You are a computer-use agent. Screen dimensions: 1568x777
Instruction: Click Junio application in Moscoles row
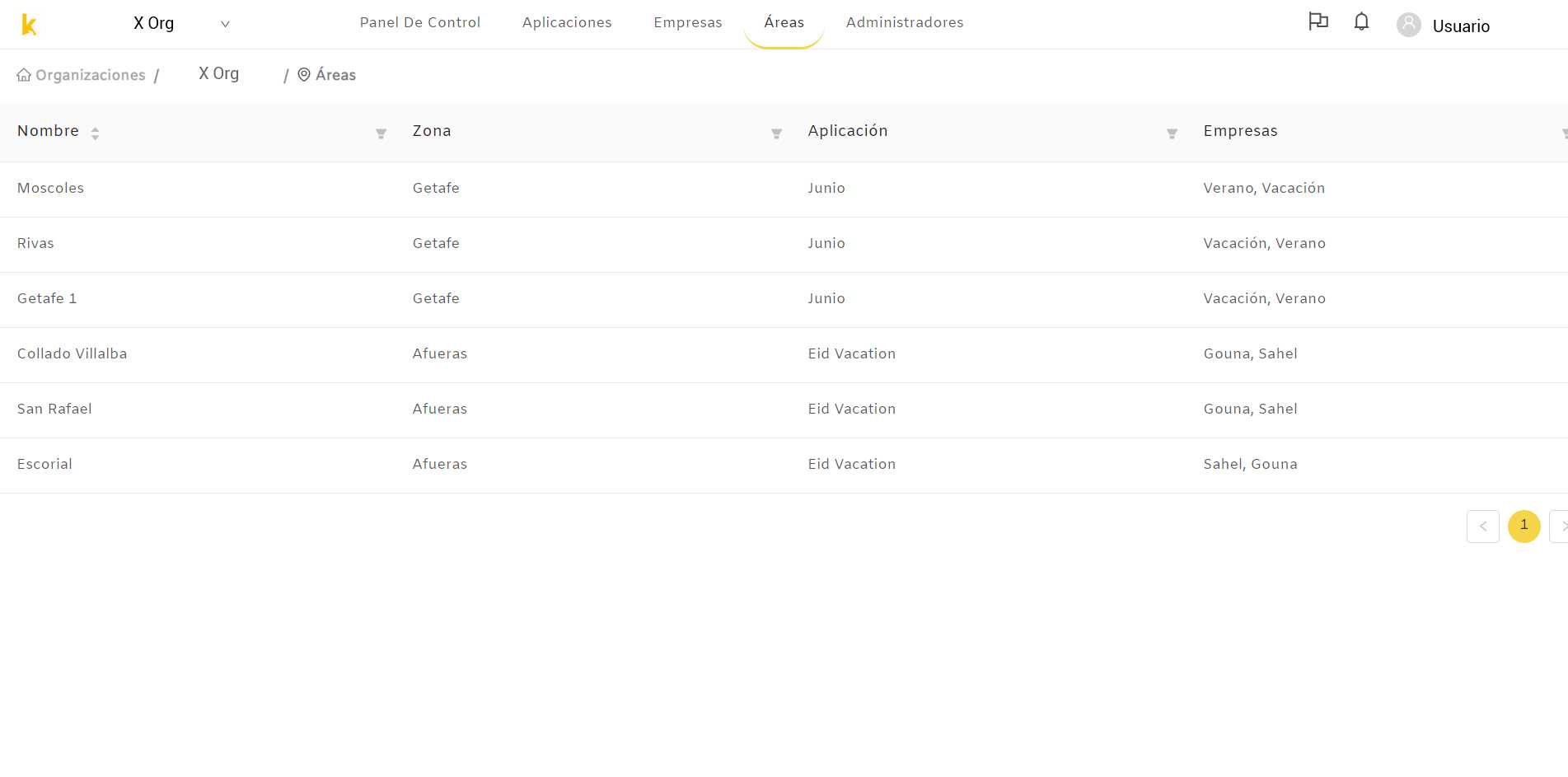pos(826,188)
